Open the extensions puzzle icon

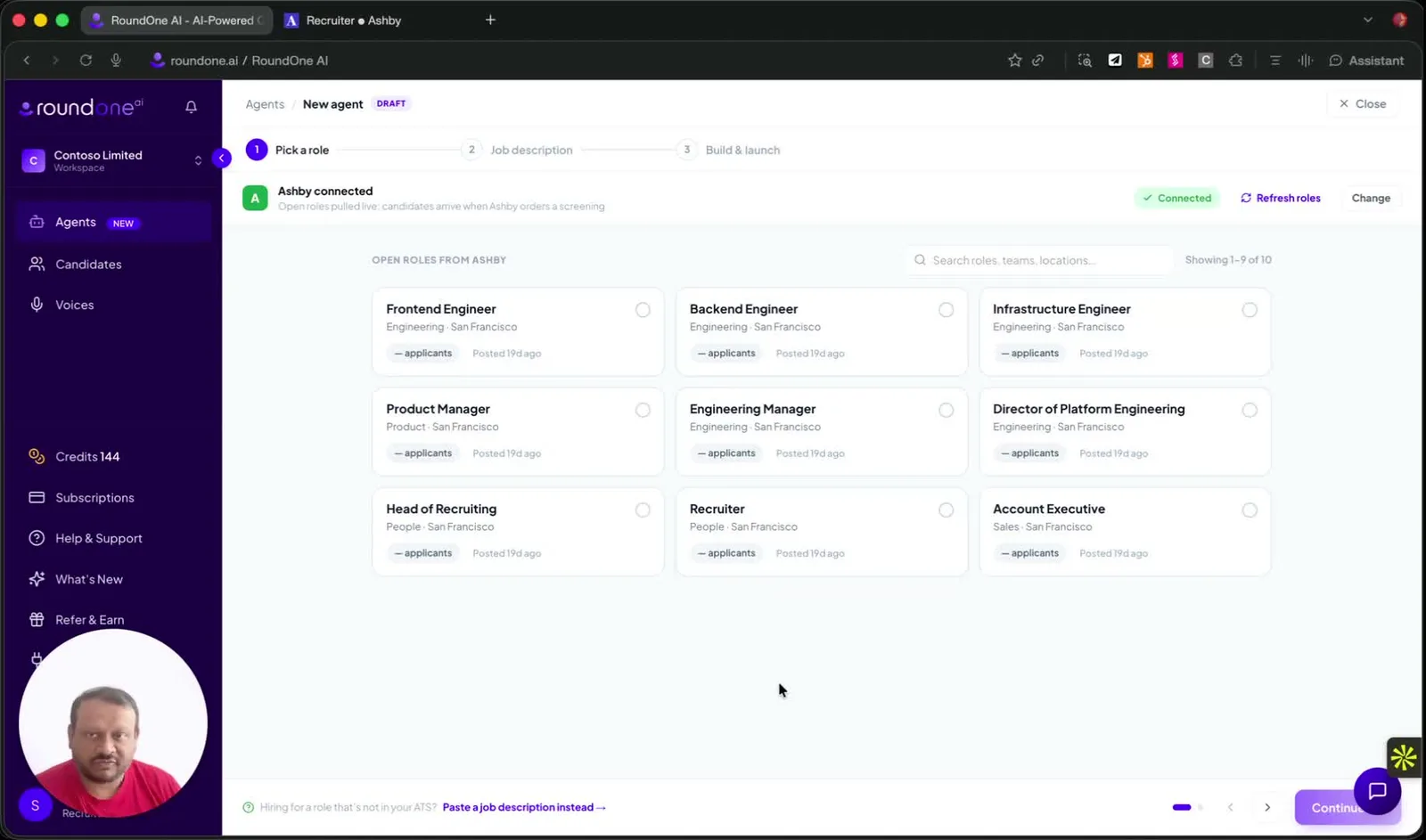1235,61
